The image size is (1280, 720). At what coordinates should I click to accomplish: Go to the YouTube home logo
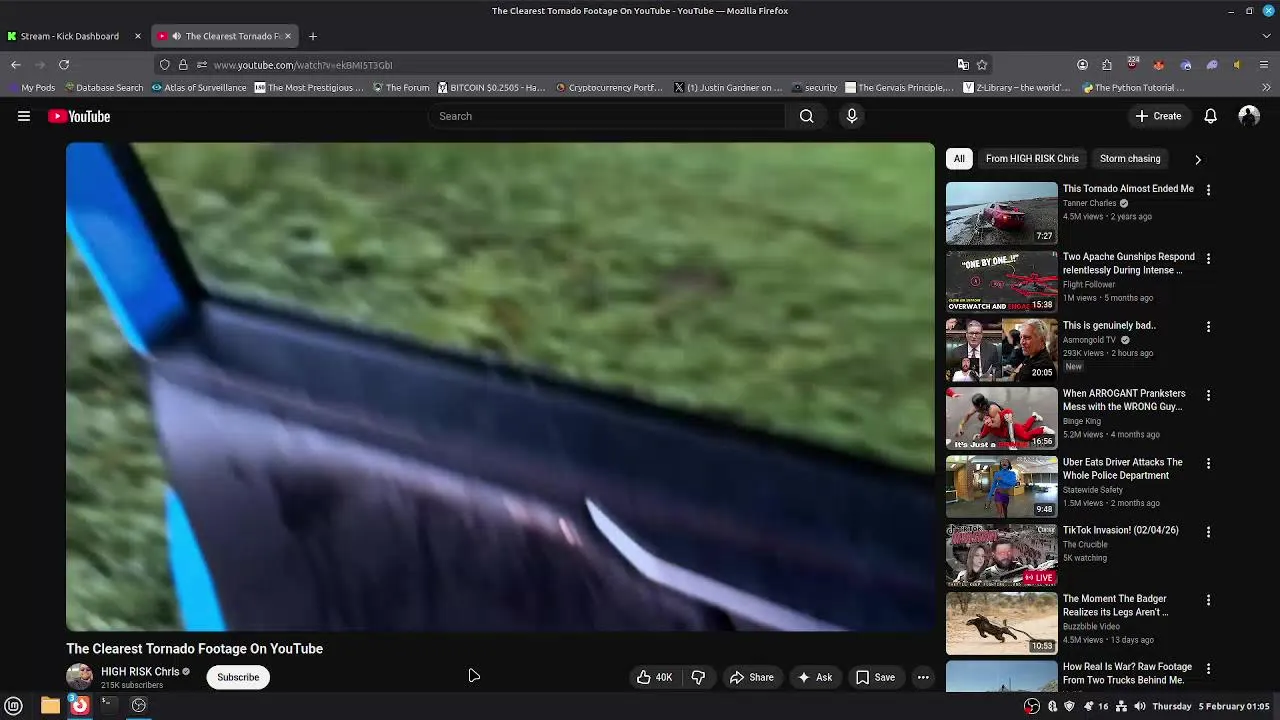click(79, 116)
